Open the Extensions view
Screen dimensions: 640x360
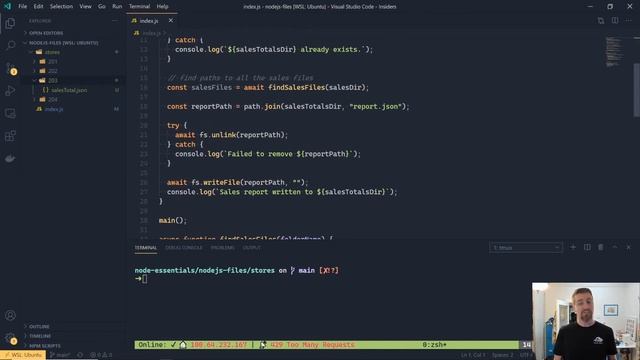tap(10, 136)
